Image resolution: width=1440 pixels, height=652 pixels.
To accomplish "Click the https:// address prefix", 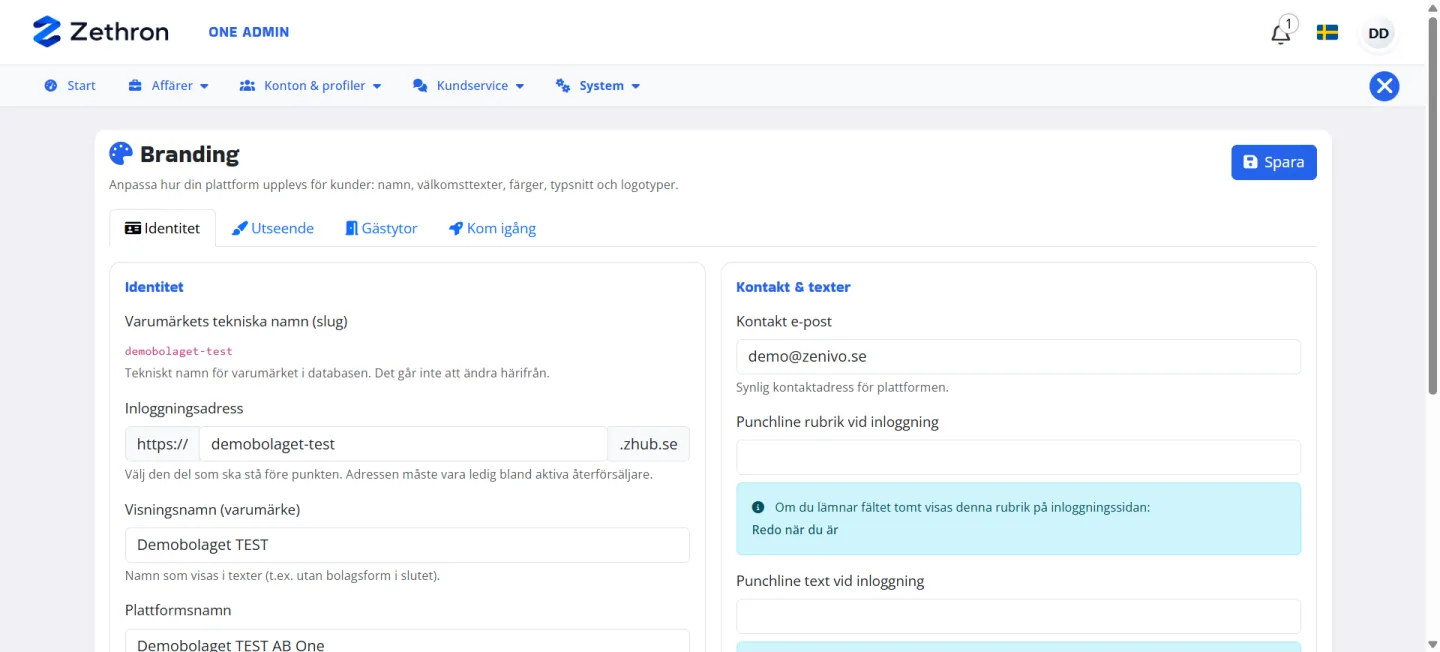I will (x=162, y=444).
